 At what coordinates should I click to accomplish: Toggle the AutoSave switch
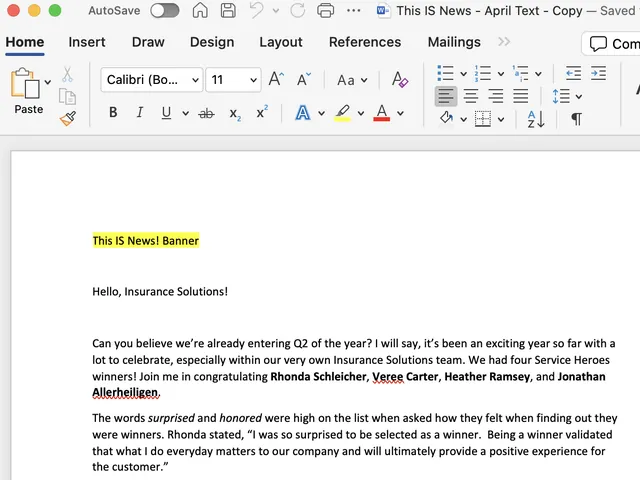pos(164,11)
